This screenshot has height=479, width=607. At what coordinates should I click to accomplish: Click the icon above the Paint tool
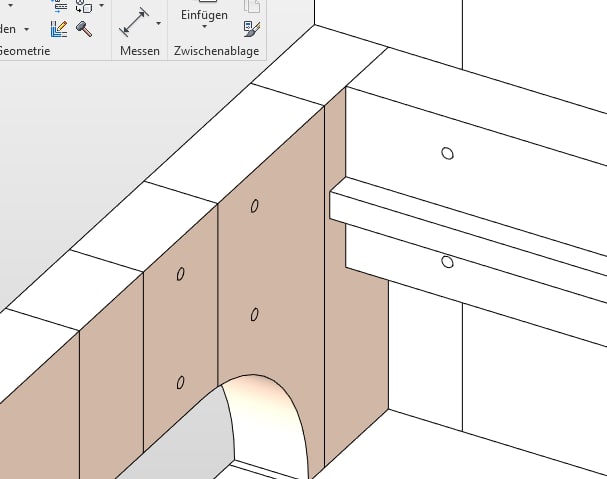tap(58, 7)
